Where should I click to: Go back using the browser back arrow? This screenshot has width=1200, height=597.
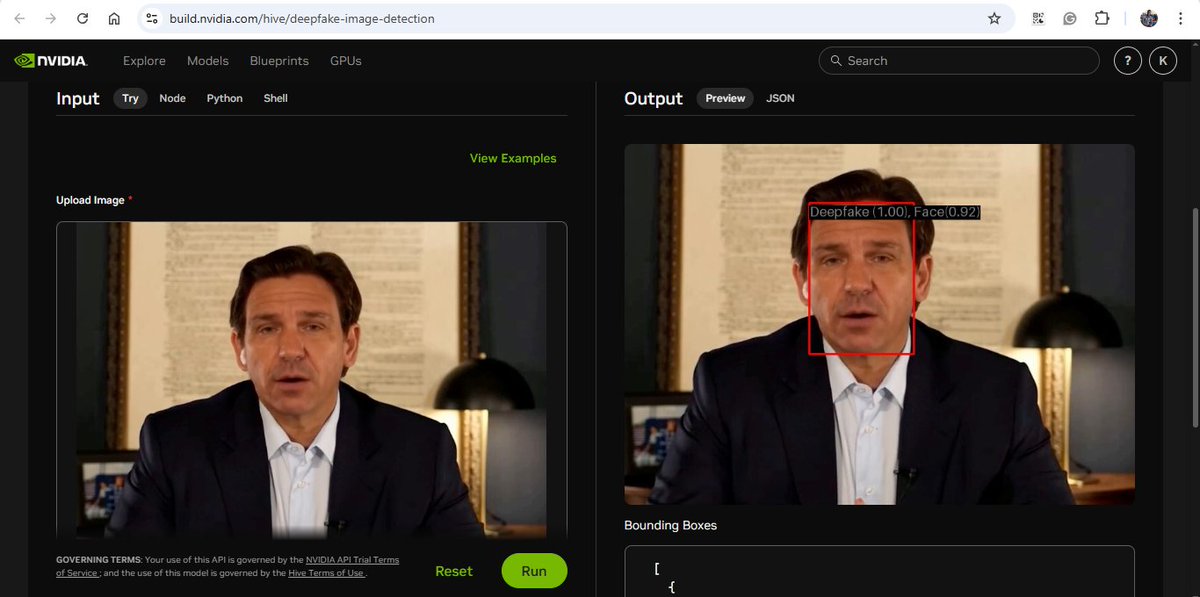(x=20, y=18)
